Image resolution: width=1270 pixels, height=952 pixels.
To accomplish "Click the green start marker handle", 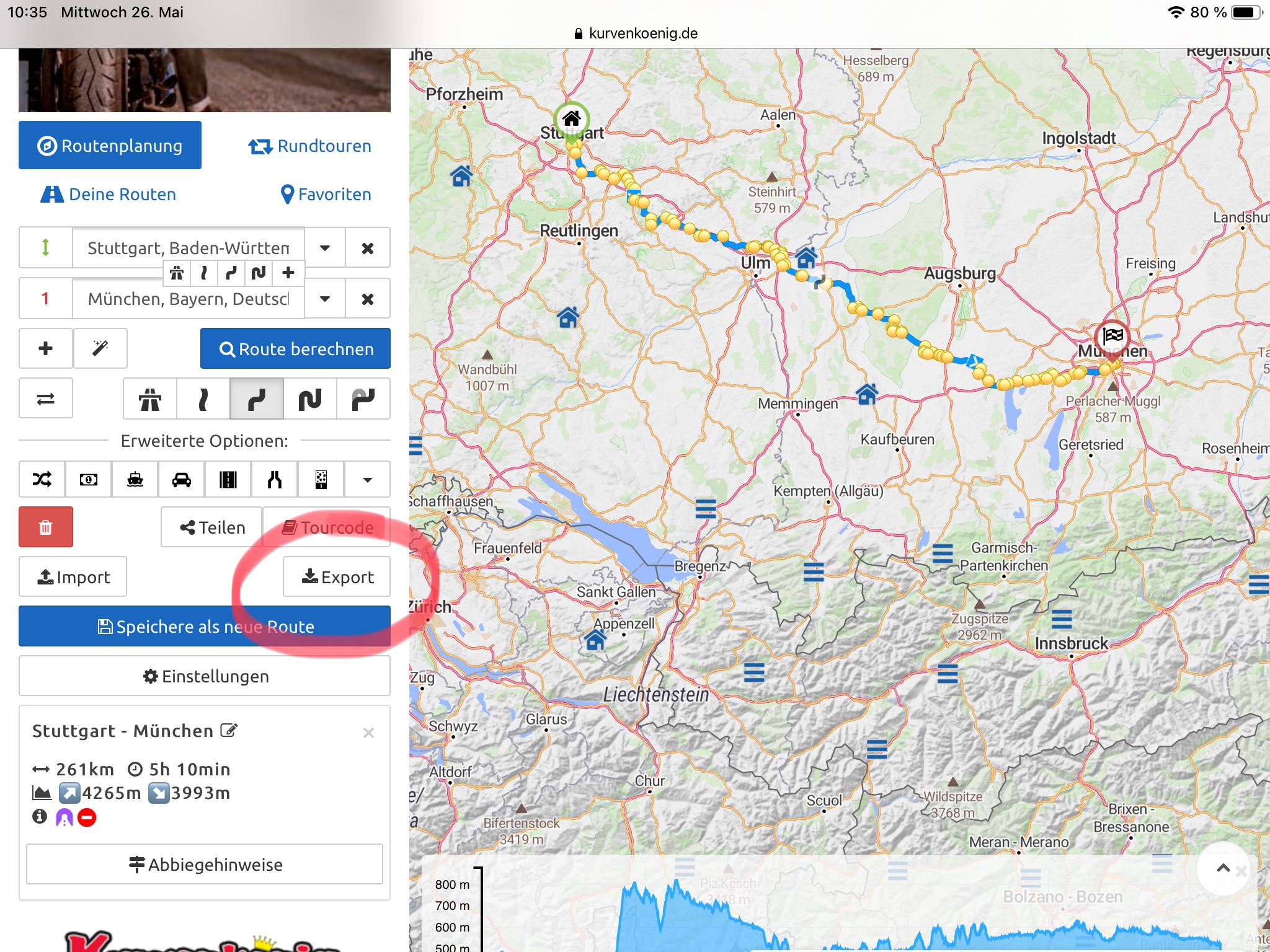I will [x=45, y=248].
